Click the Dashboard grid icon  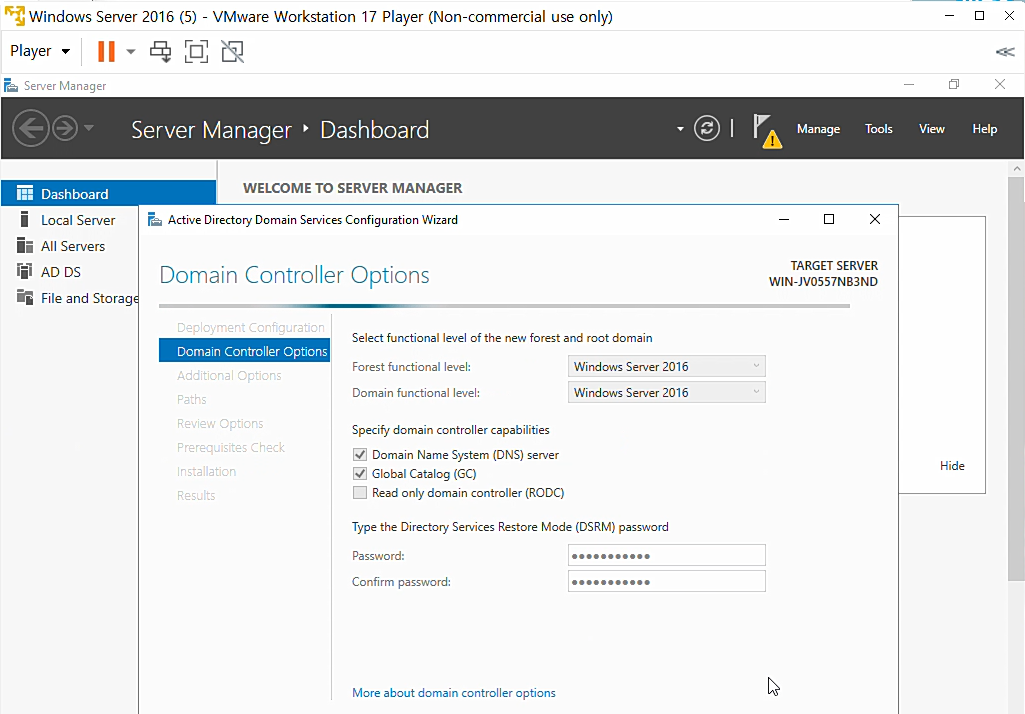[25, 194]
